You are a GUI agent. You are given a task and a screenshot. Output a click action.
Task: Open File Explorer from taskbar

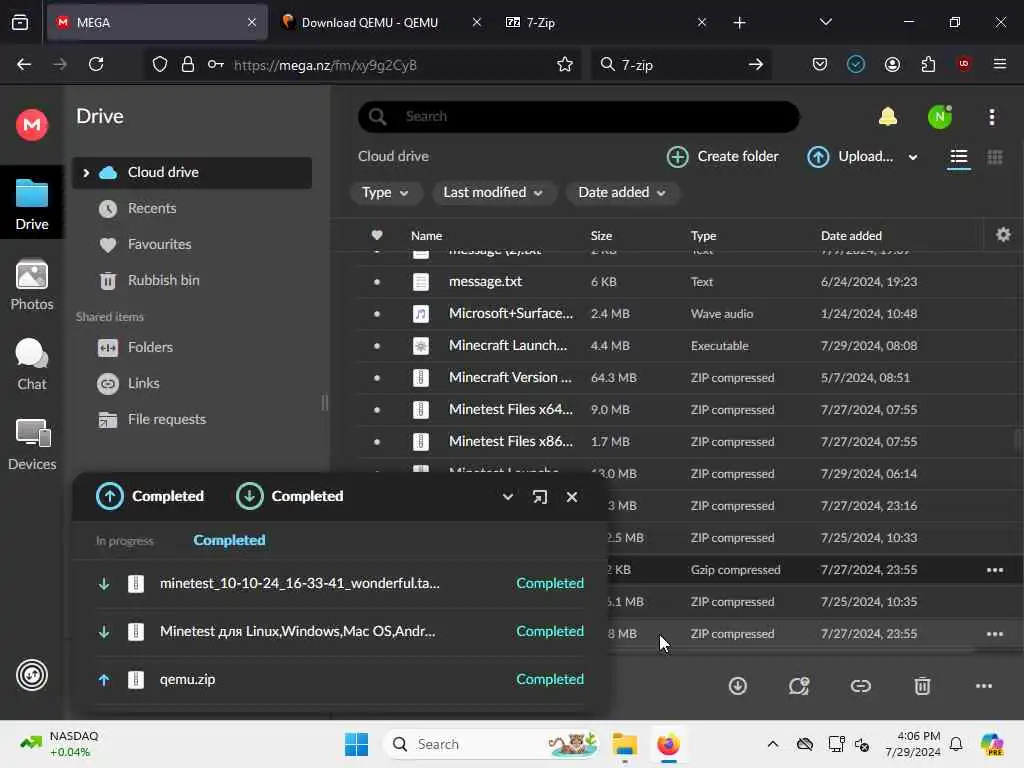pyautogui.click(x=624, y=744)
